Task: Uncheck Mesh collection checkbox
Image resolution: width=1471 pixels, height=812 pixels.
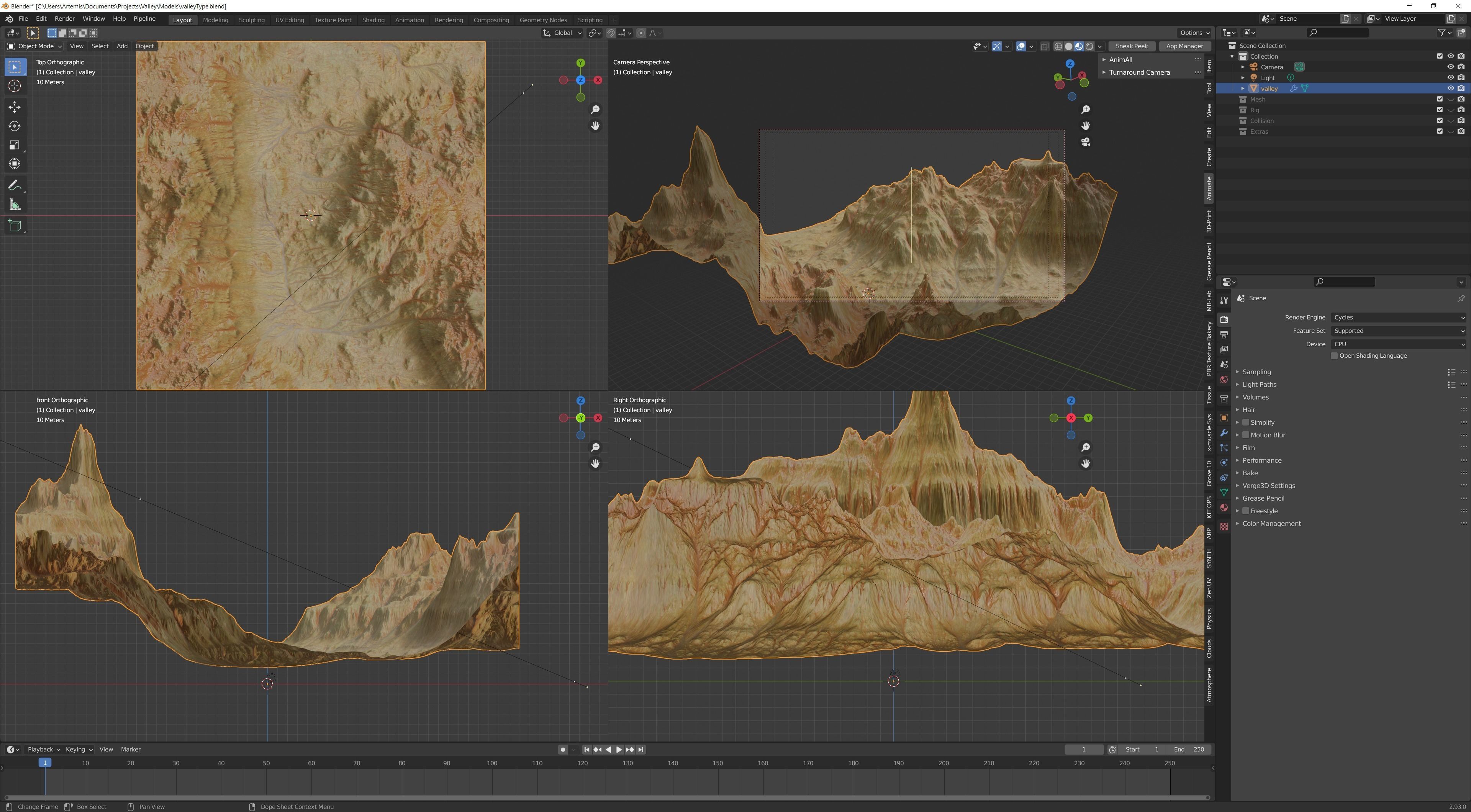Action: [1440, 99]
